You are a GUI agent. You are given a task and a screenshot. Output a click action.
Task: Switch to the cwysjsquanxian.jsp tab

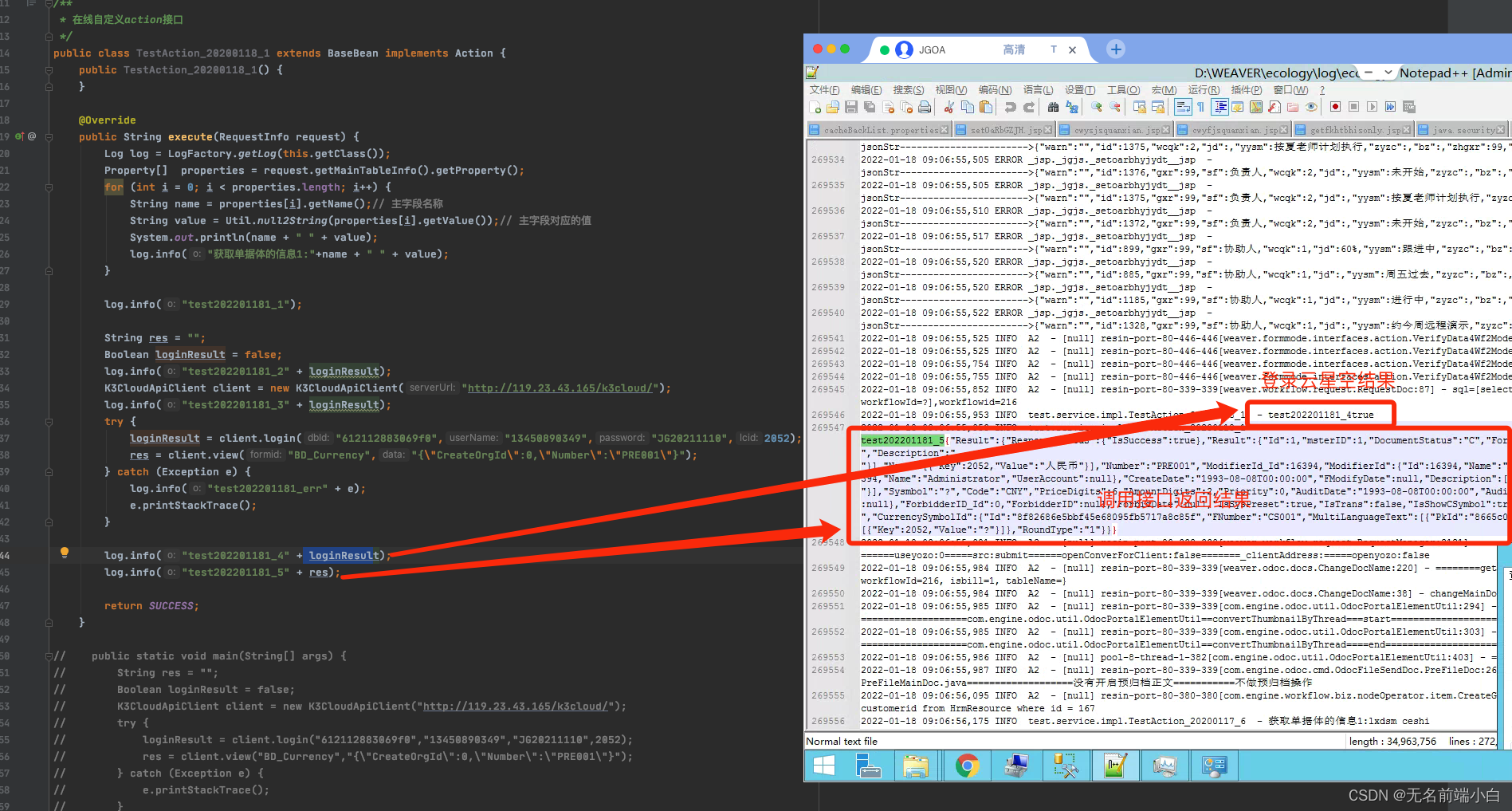(1115, 130)
